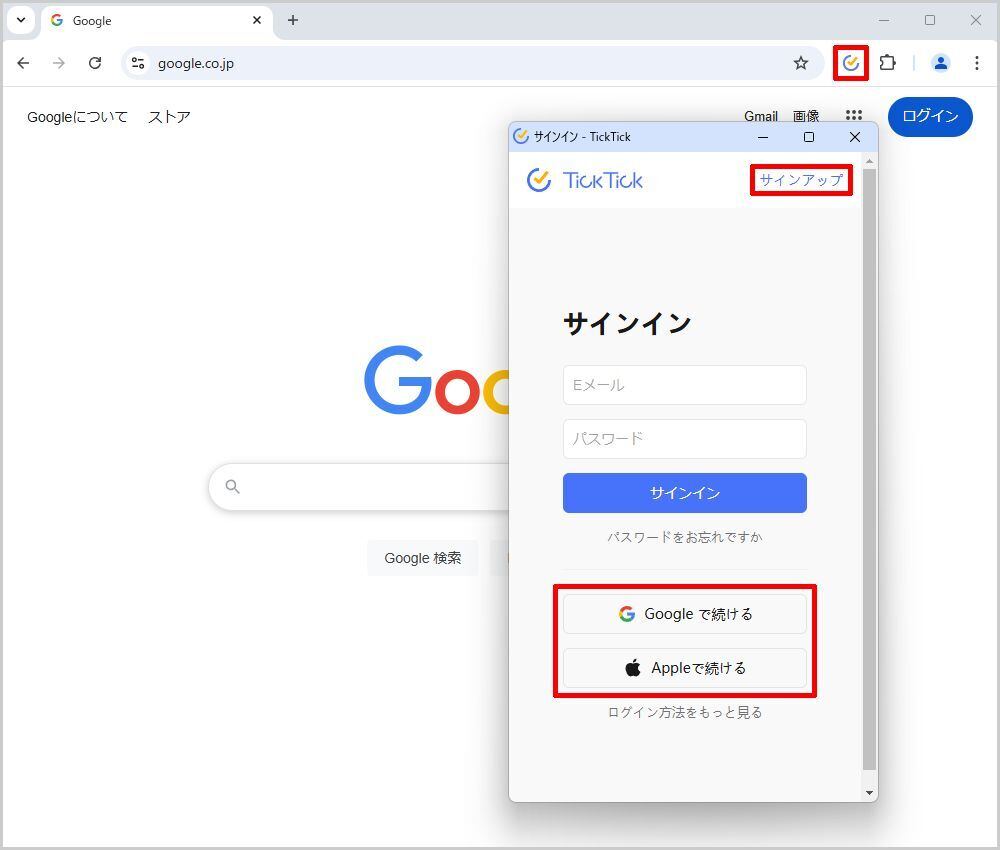1000x850 pixels.
Task: Focus the パスワード input field
Action: tap(684, 439)
